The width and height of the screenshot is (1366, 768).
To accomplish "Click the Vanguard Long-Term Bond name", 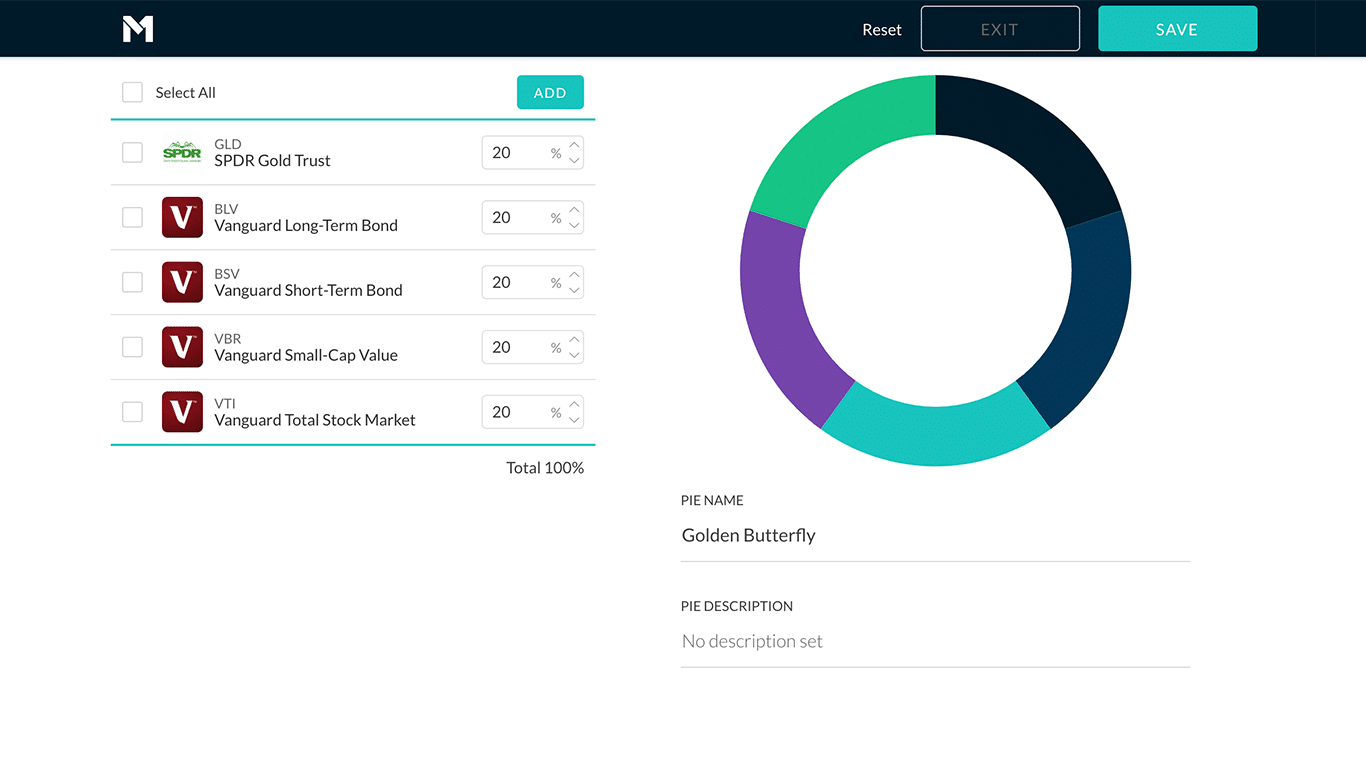I will coord(306,226).
